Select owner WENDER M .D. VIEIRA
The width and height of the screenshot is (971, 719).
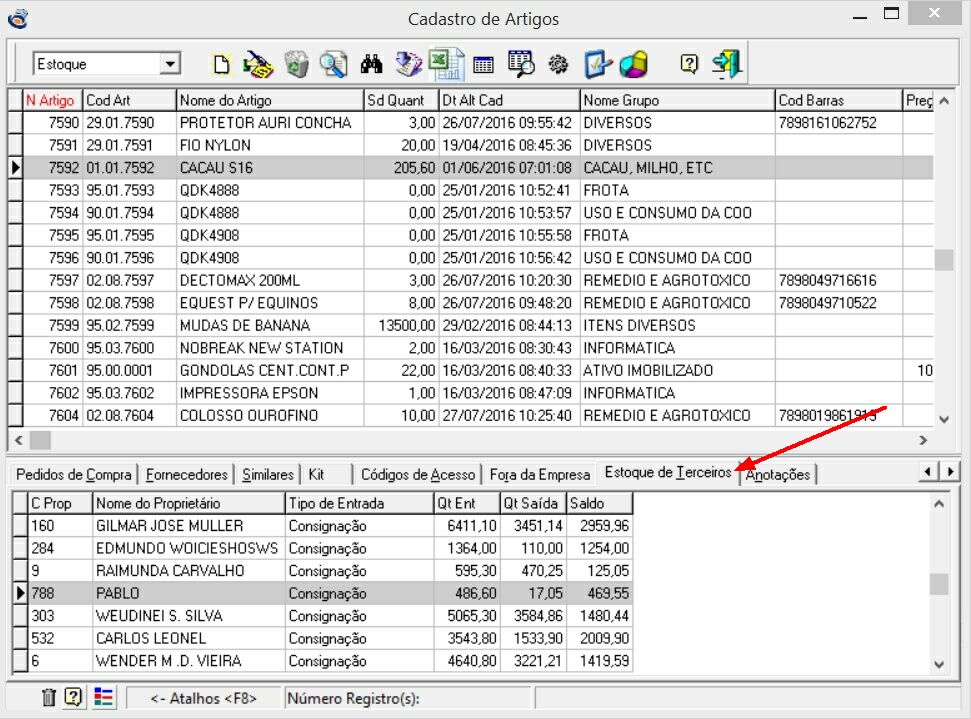pyautogui.click(x=330, y=661)
